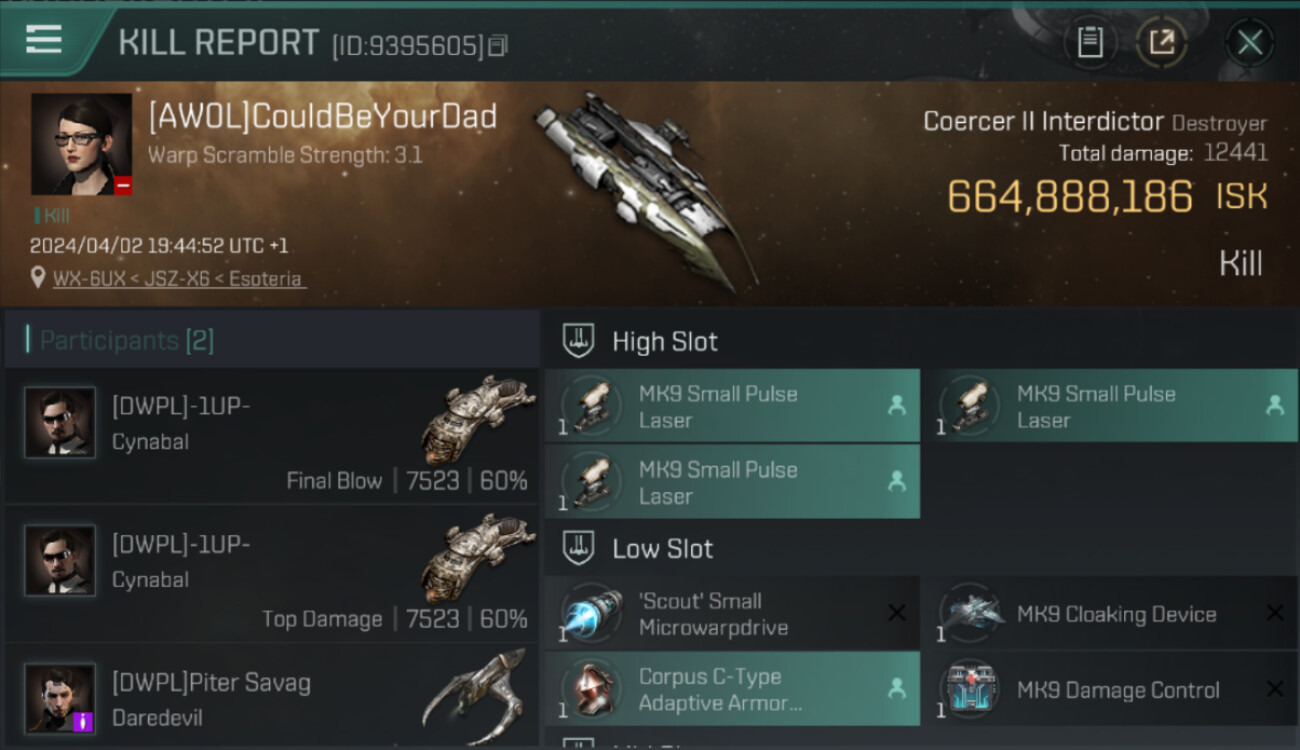This screenshot has height=750, width=1300.
Task: Select the MK9 Cloaking Device module
Action: tap(1111, 614)
